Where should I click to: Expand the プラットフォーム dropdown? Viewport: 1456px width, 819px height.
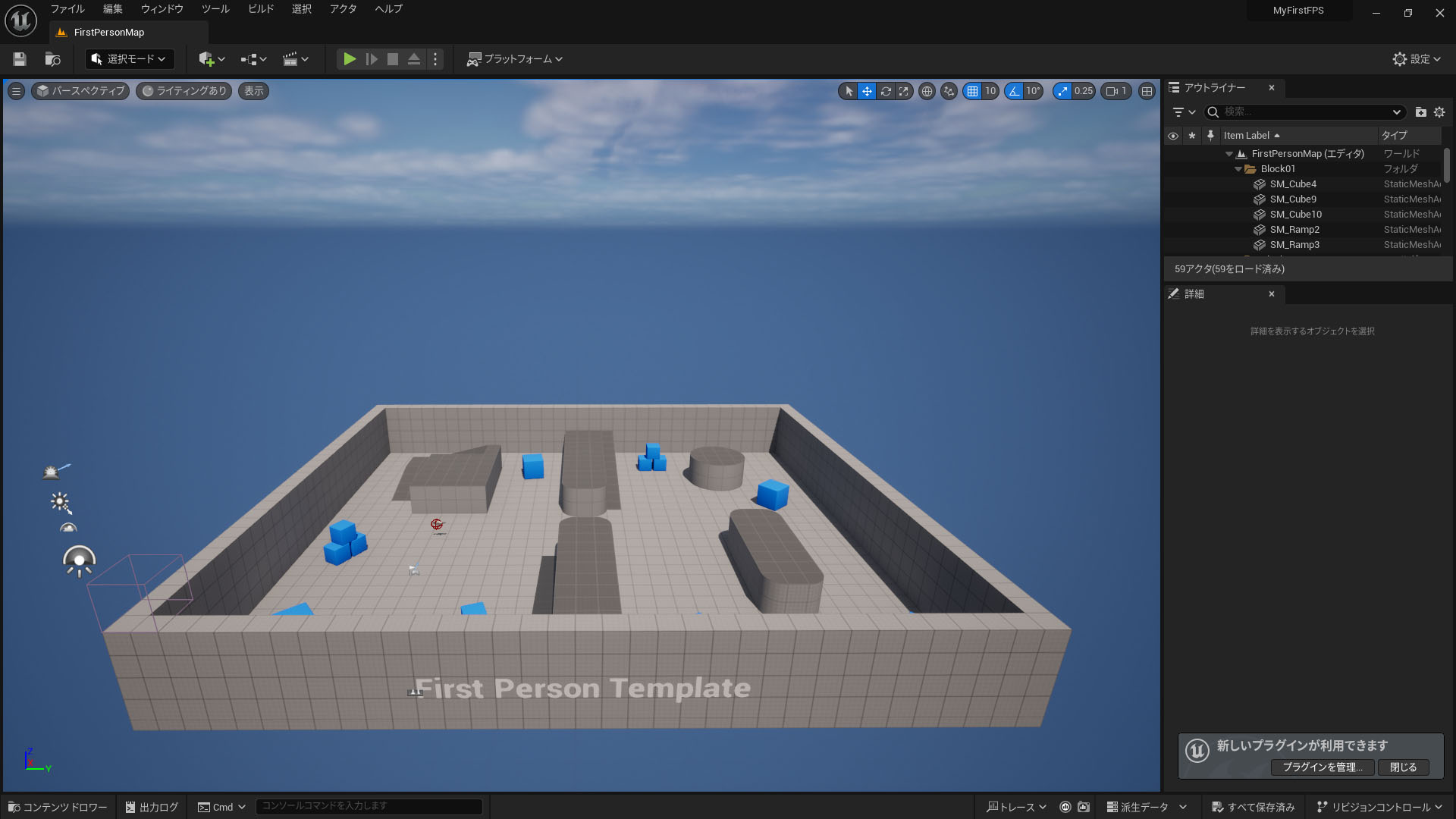pos(515,59)
